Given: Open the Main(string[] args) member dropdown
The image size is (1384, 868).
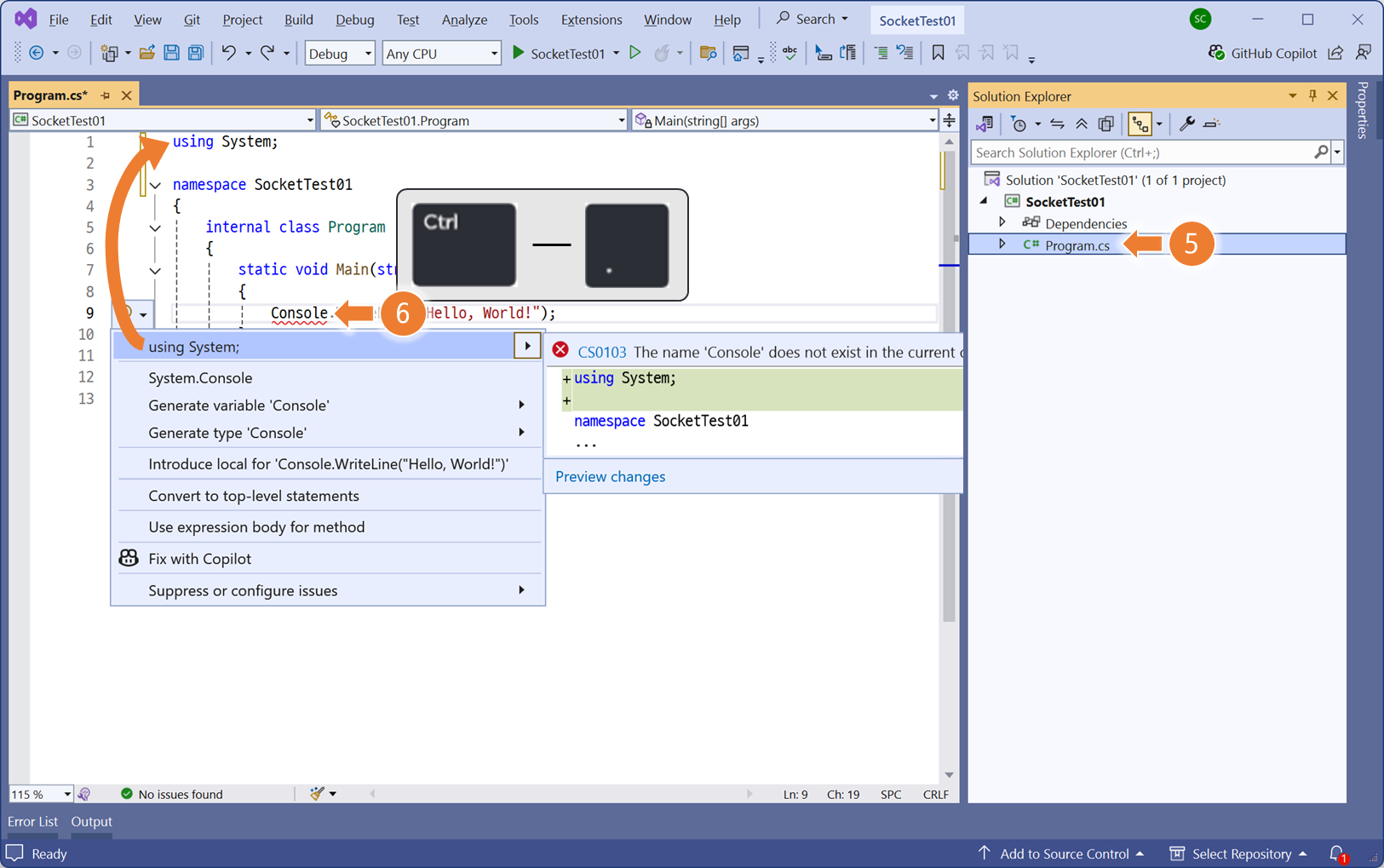Looking at the screenshot, I should (784, 120).
